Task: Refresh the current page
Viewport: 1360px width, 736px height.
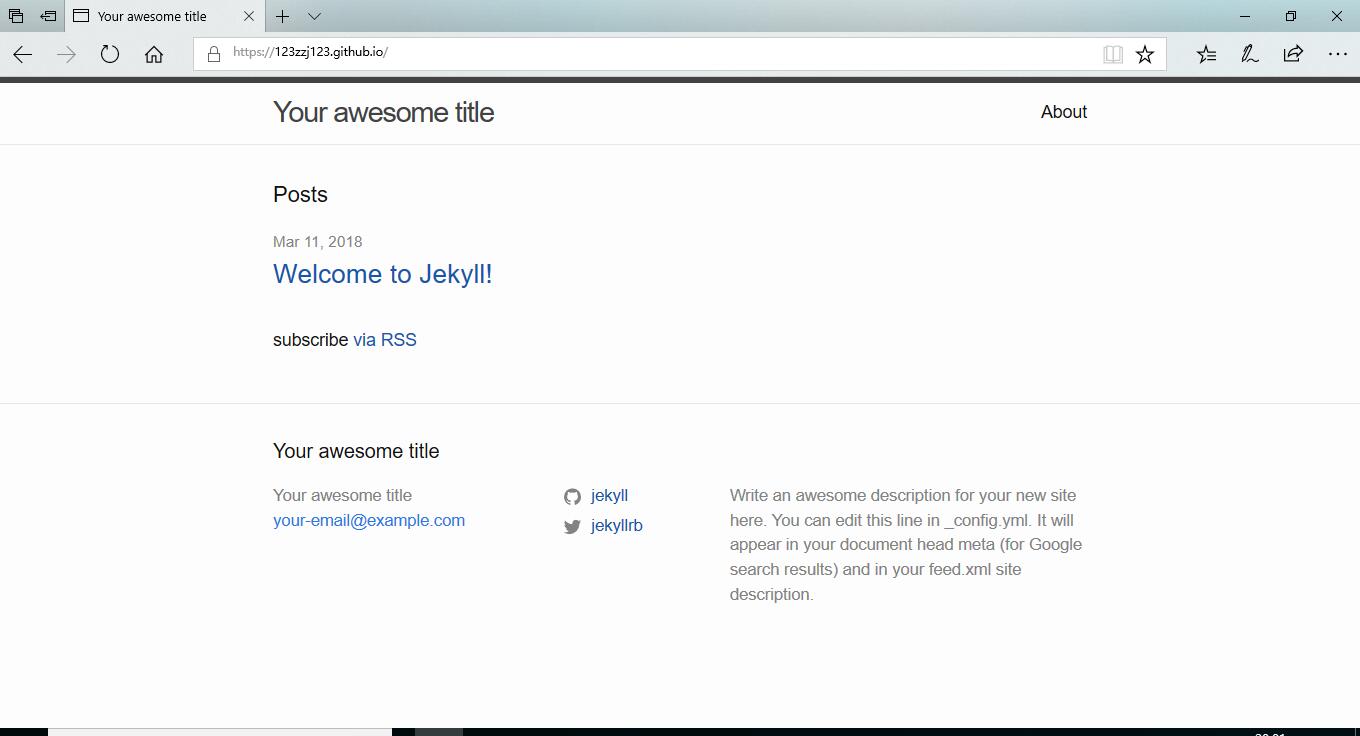Action: pos(110,54)
